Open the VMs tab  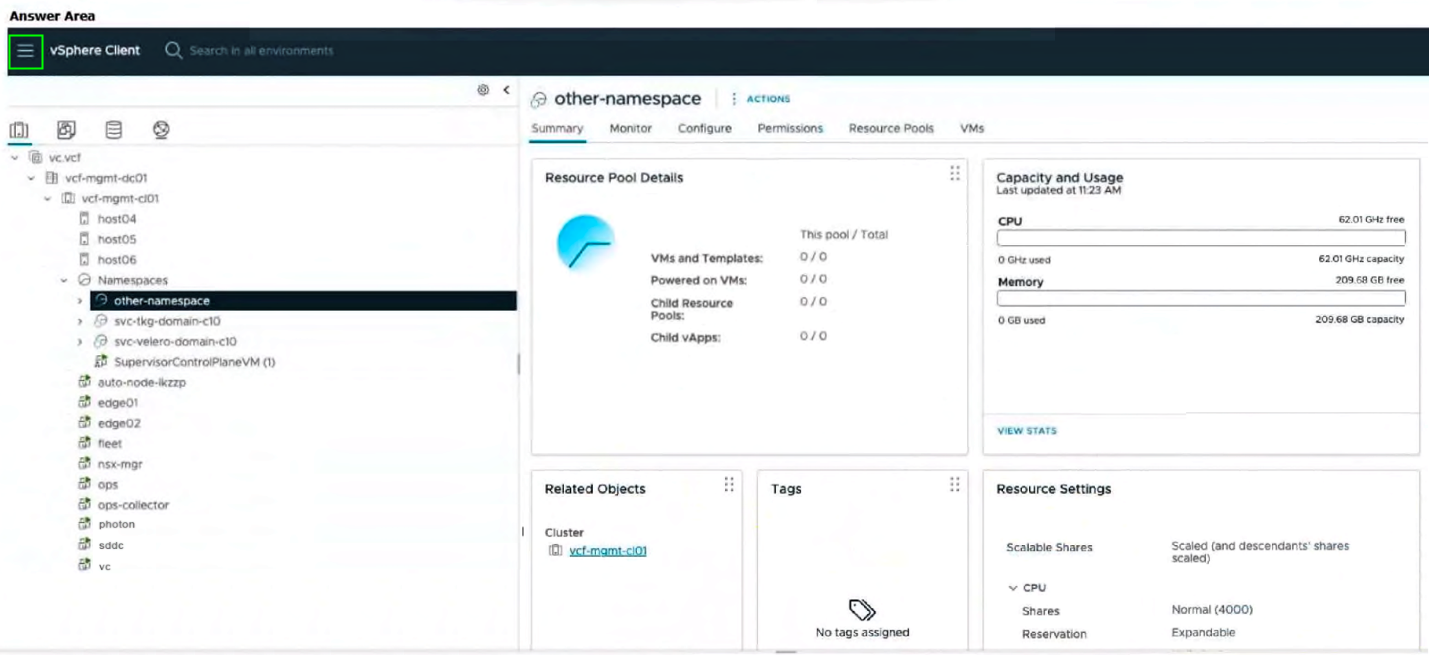pyautogui.click(x=972, y=129)
